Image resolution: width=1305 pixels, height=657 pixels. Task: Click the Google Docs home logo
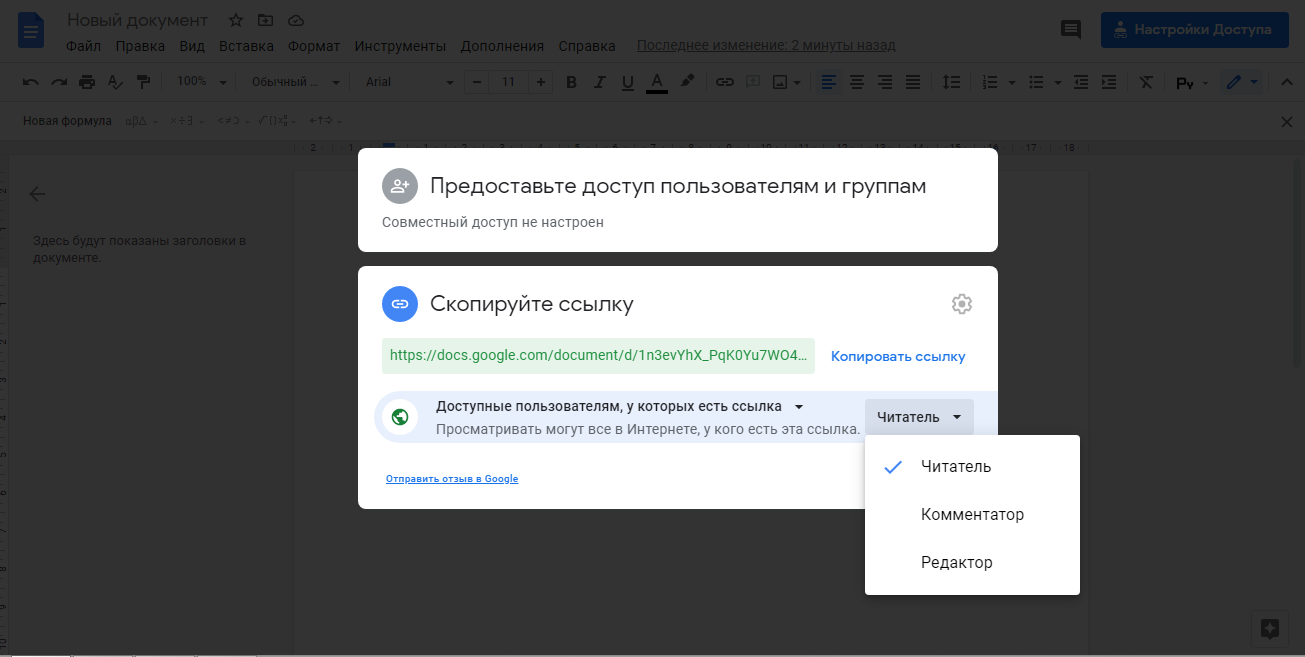(31, 30)
